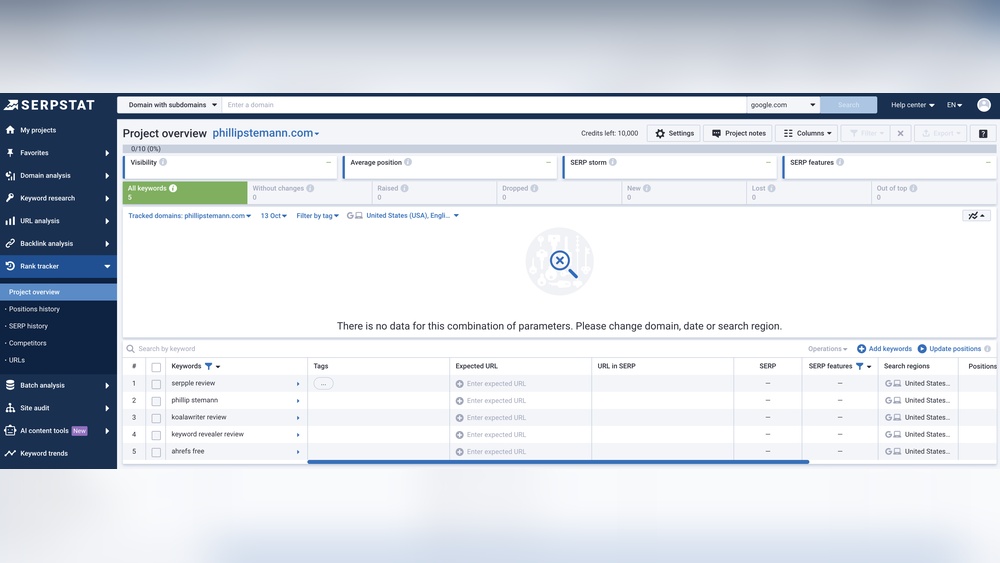Click the New tab info icon

[647, 188]
